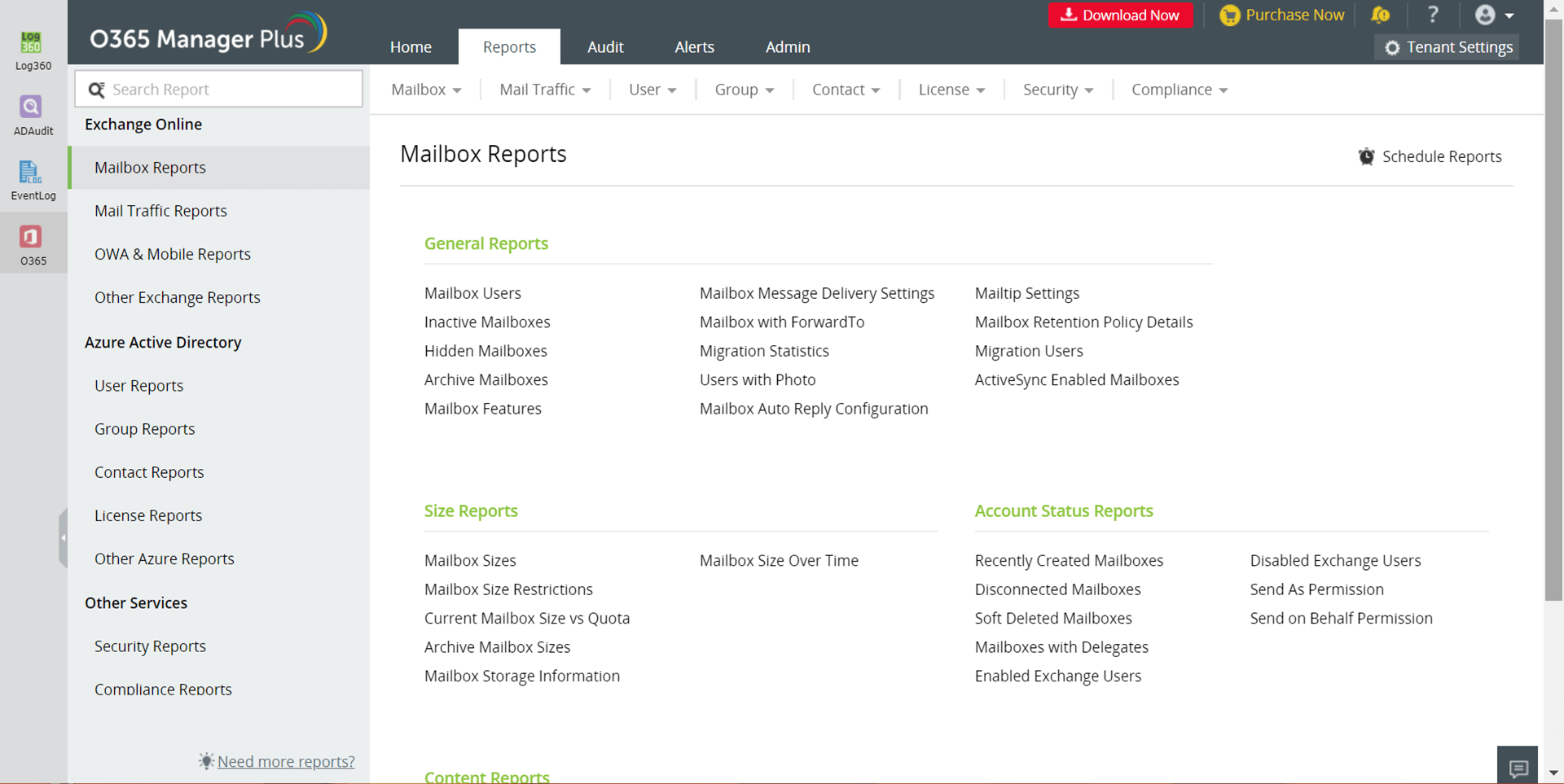Switch to the Audit tab
This screenshot has width=1564, height=784.
pos(605,47)
